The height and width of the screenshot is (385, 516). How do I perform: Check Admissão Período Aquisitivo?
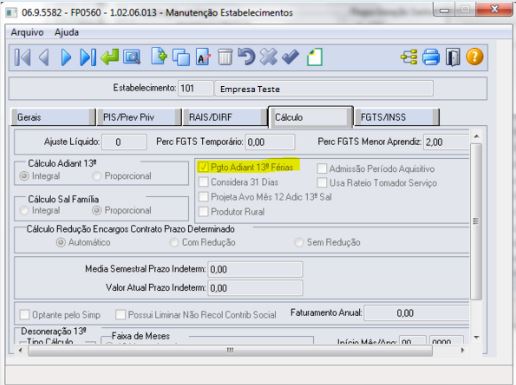322,169
